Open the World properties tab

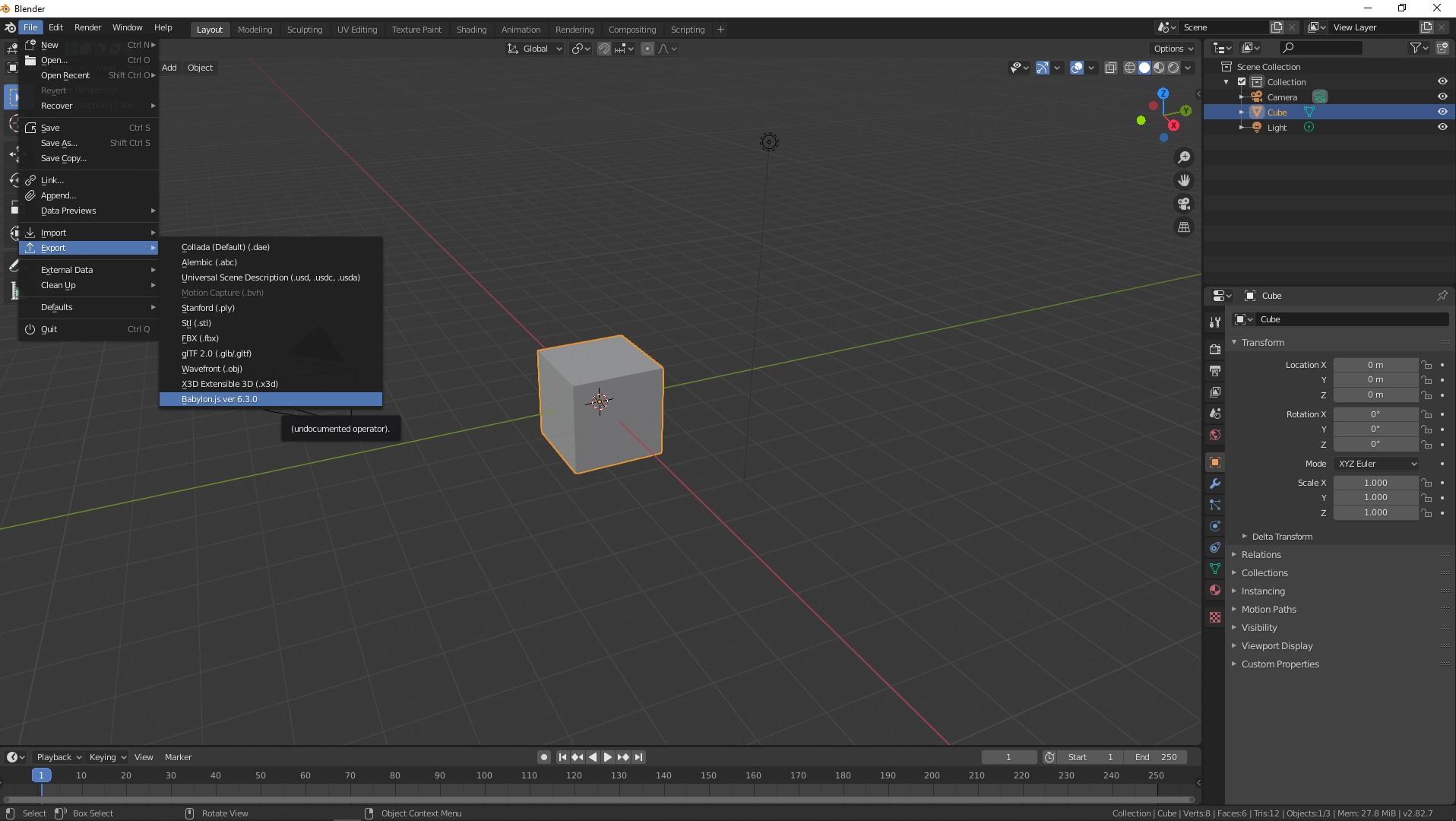[1215, 435]
